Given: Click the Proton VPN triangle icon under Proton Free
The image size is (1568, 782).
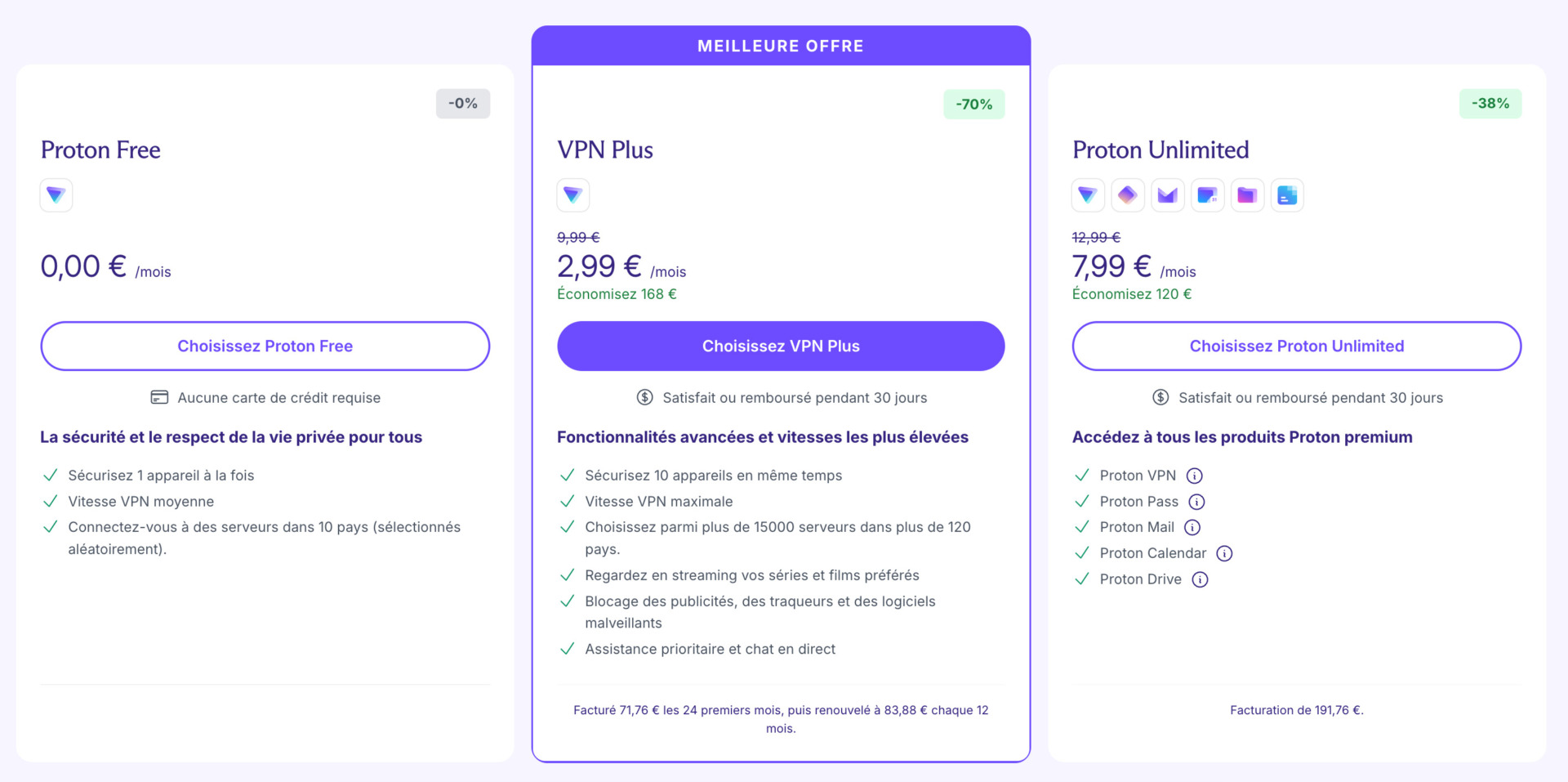Looking at the screenshot, I should [x=56, y=194].
